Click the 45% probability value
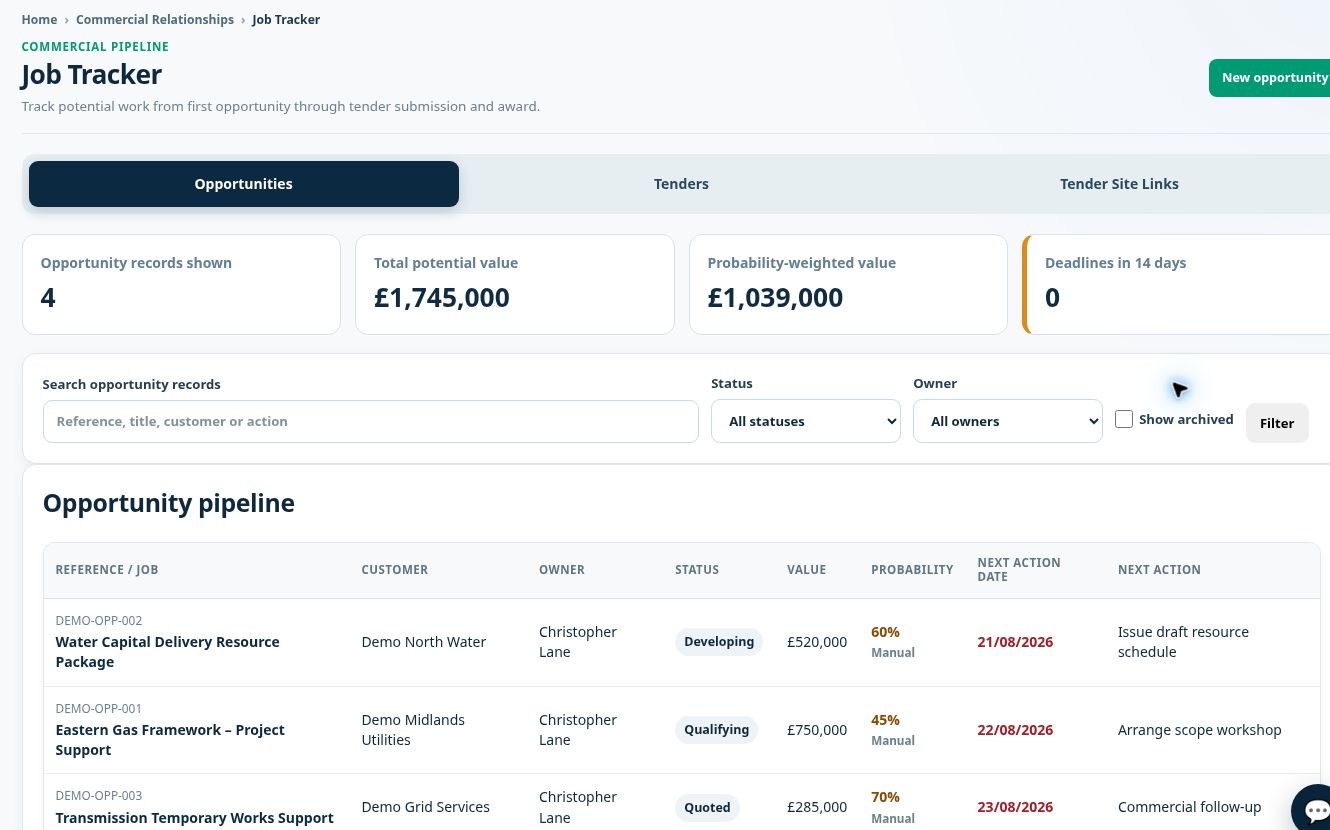This screenshot has height=830, width=1330. tap(885, 720)
